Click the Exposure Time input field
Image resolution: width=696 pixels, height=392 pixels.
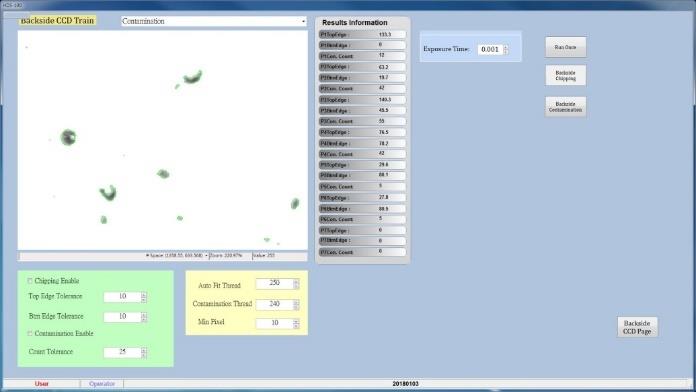pos(490,49)
